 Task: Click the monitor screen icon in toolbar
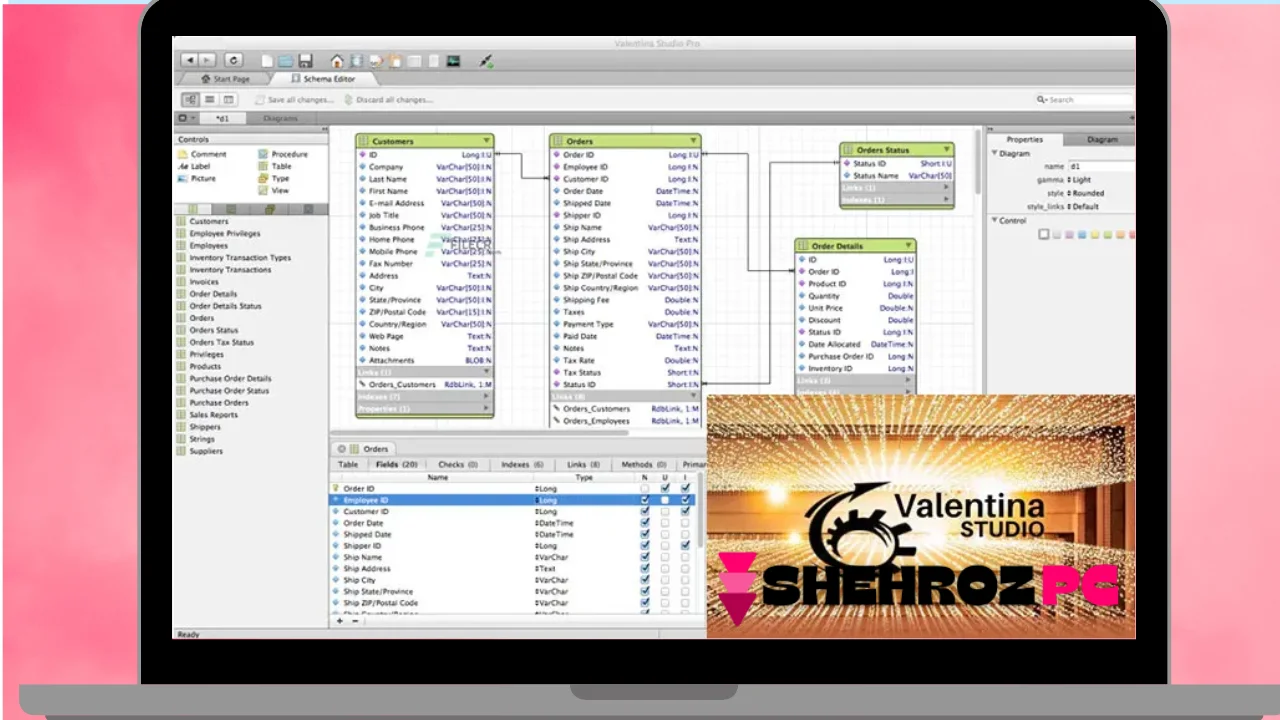click(453, 61)
